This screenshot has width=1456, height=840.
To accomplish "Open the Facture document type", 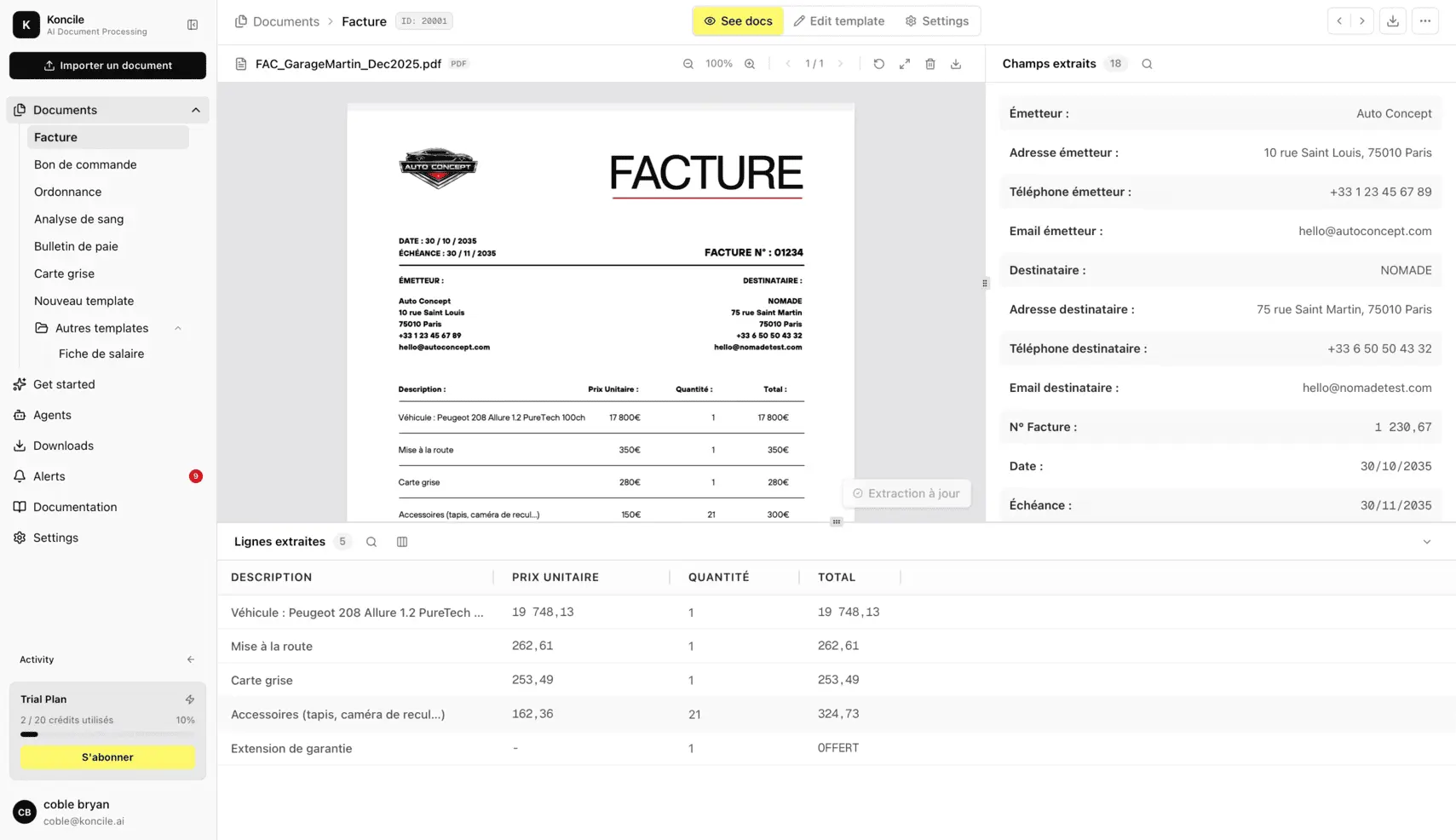I will (x=55, y=137).
